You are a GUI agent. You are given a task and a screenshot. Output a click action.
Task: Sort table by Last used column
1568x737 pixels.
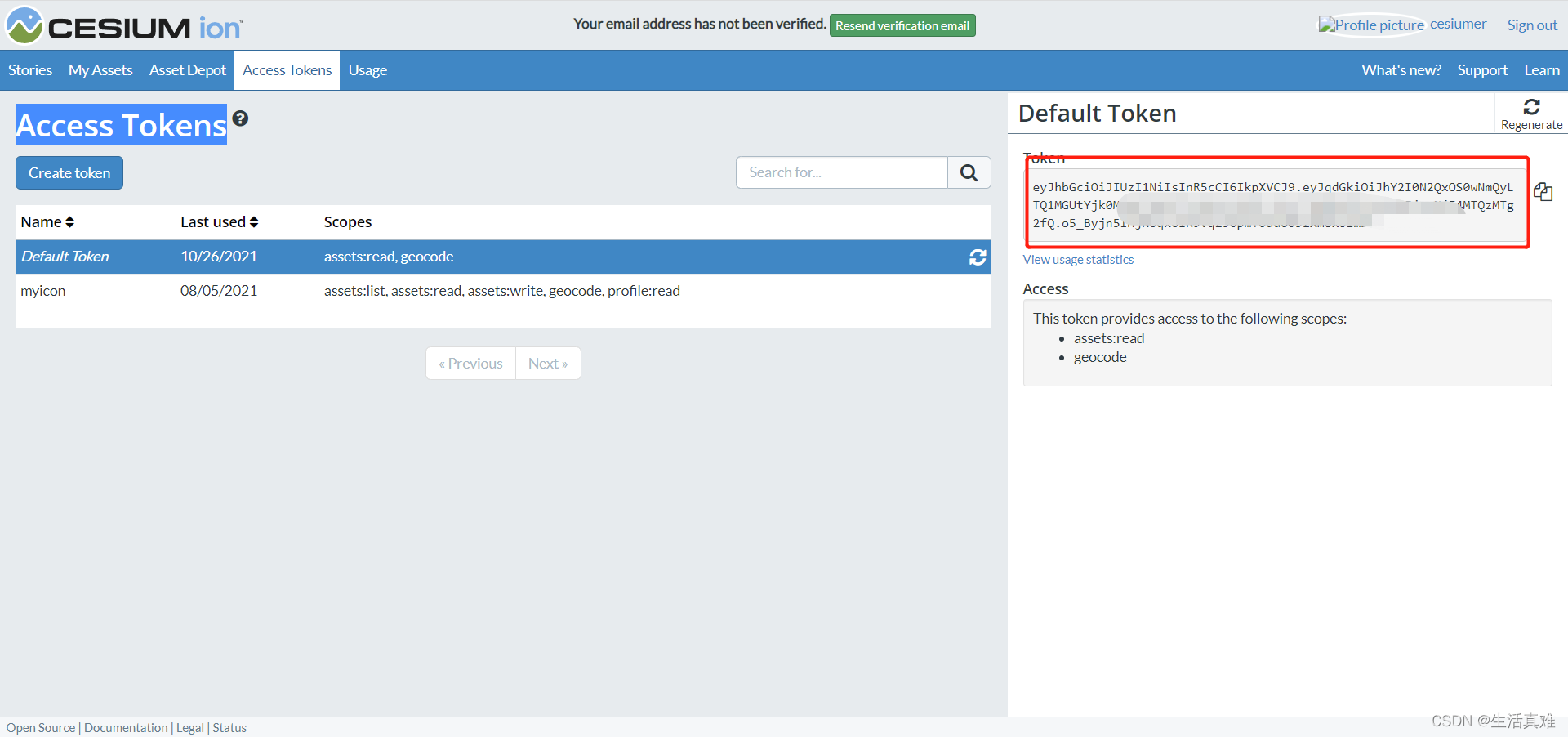pyautogui.click(x=220, y=222)
